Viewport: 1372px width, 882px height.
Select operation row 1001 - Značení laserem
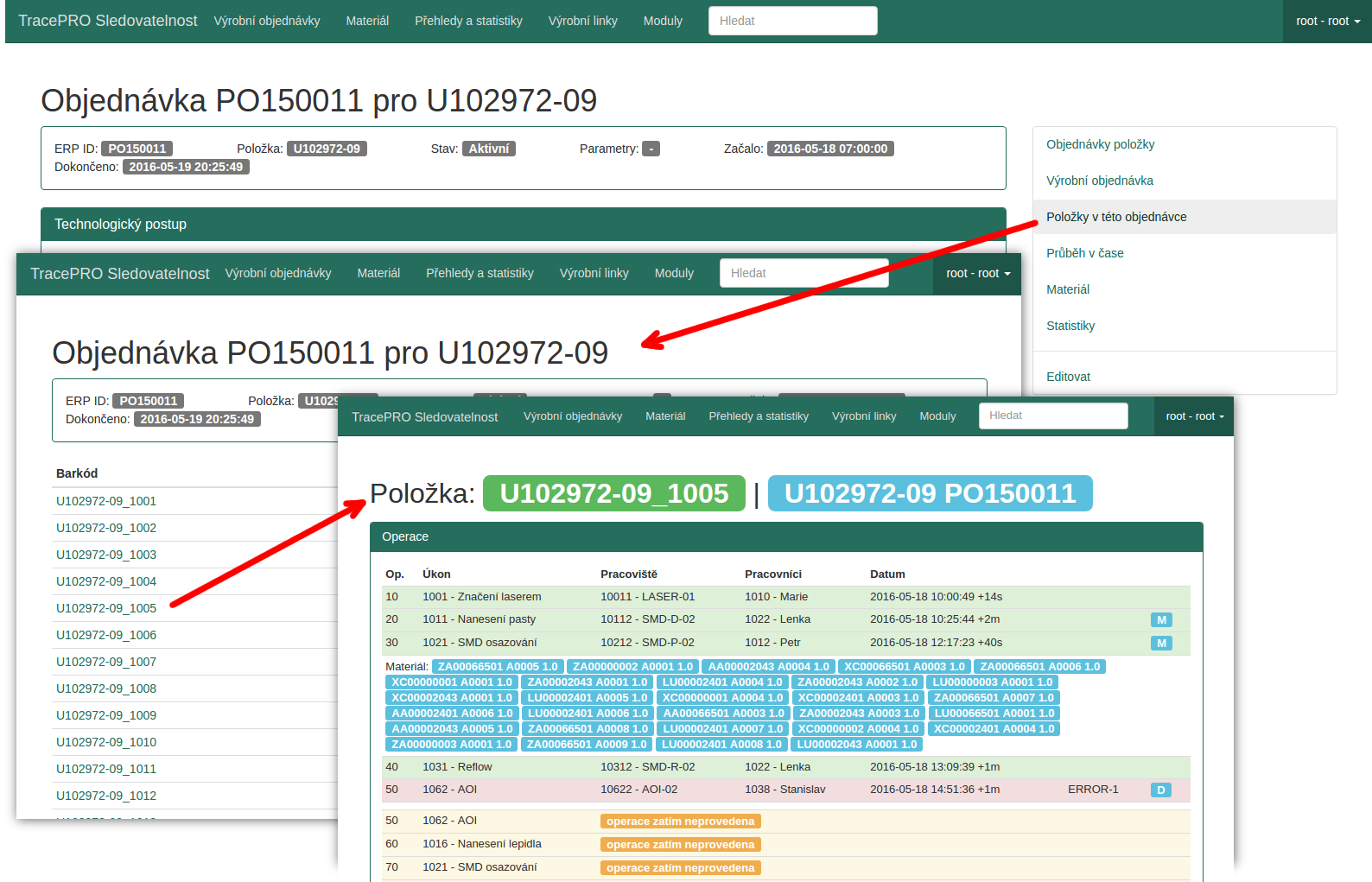coord(786,597)
